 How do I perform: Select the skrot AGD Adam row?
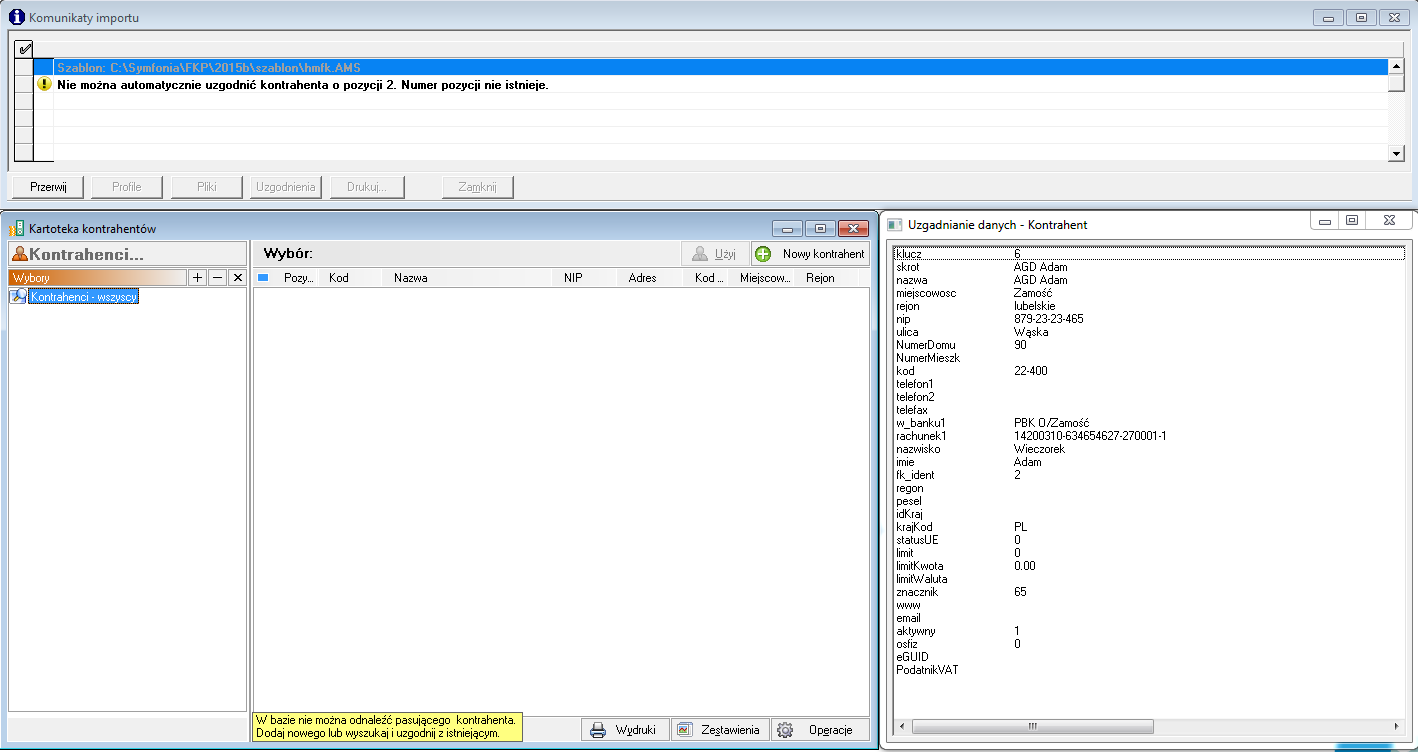[1149, 267]
